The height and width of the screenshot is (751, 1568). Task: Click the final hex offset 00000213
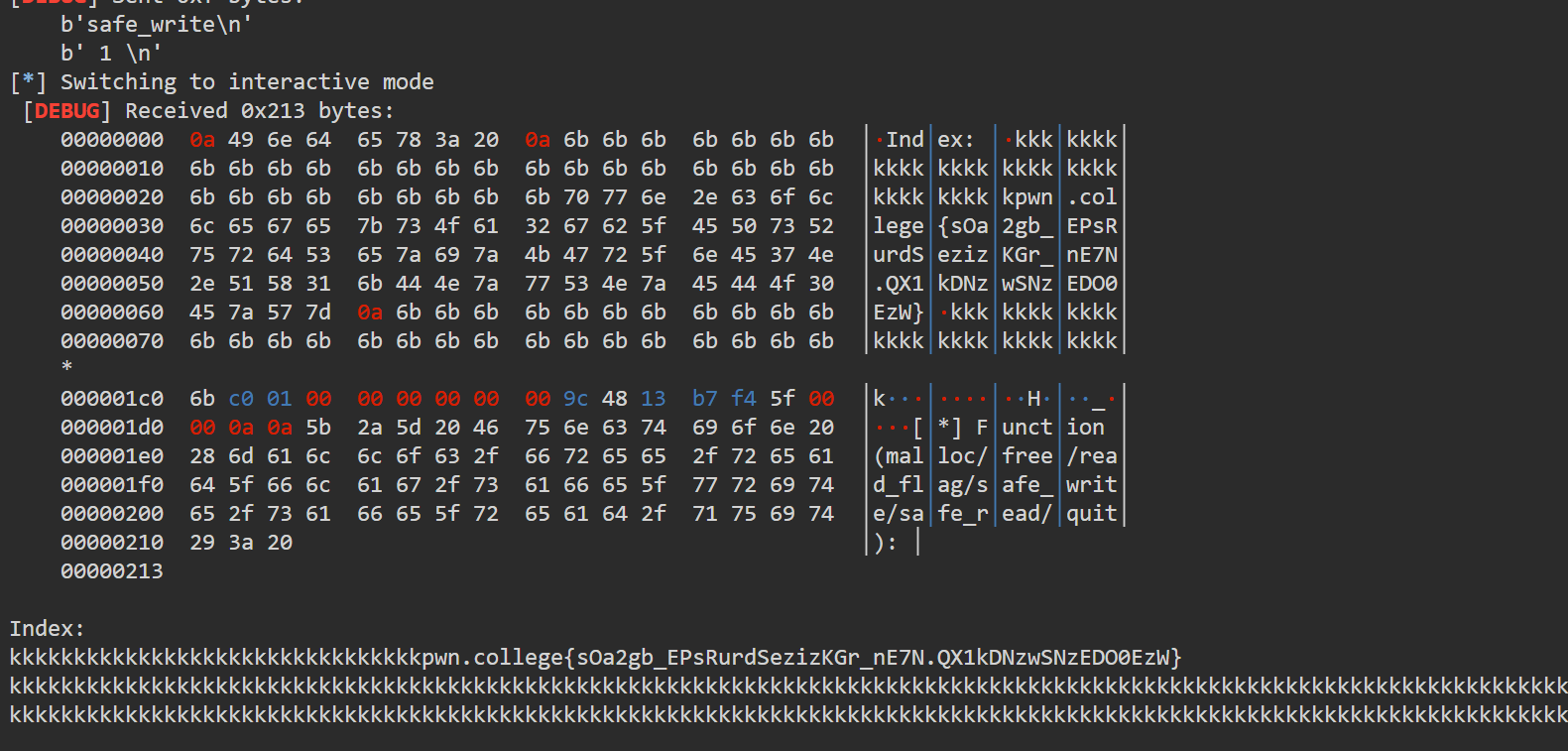[x=112, y=570]
